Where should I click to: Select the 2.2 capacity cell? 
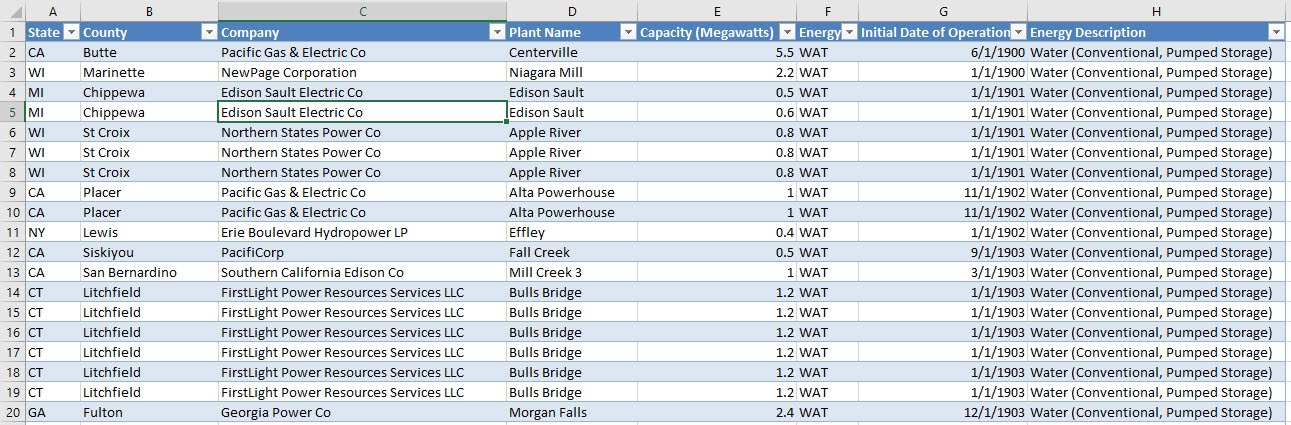point(717,72)
